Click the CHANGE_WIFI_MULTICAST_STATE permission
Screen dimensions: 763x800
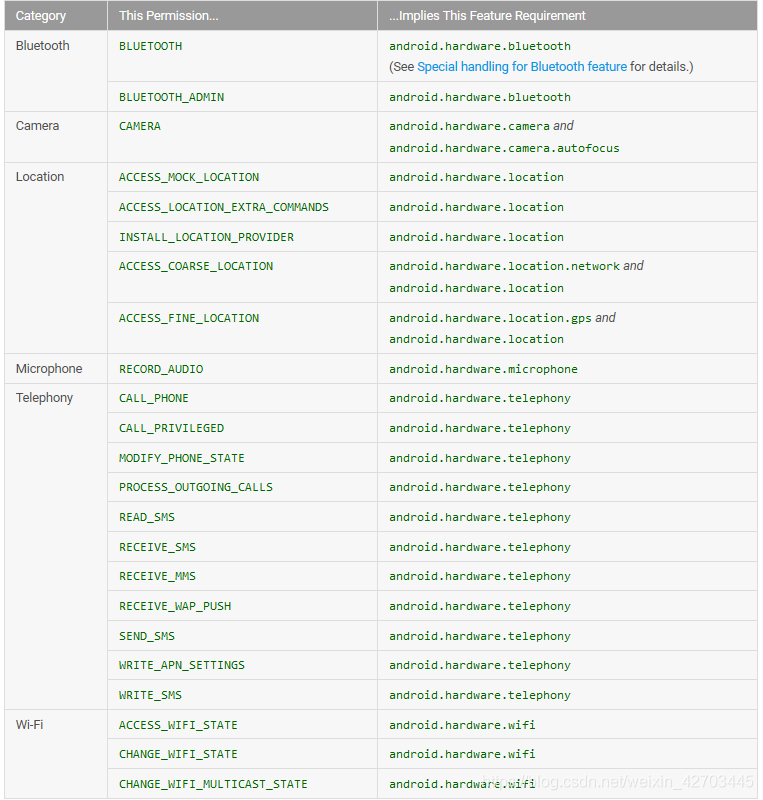click(213, 784)
